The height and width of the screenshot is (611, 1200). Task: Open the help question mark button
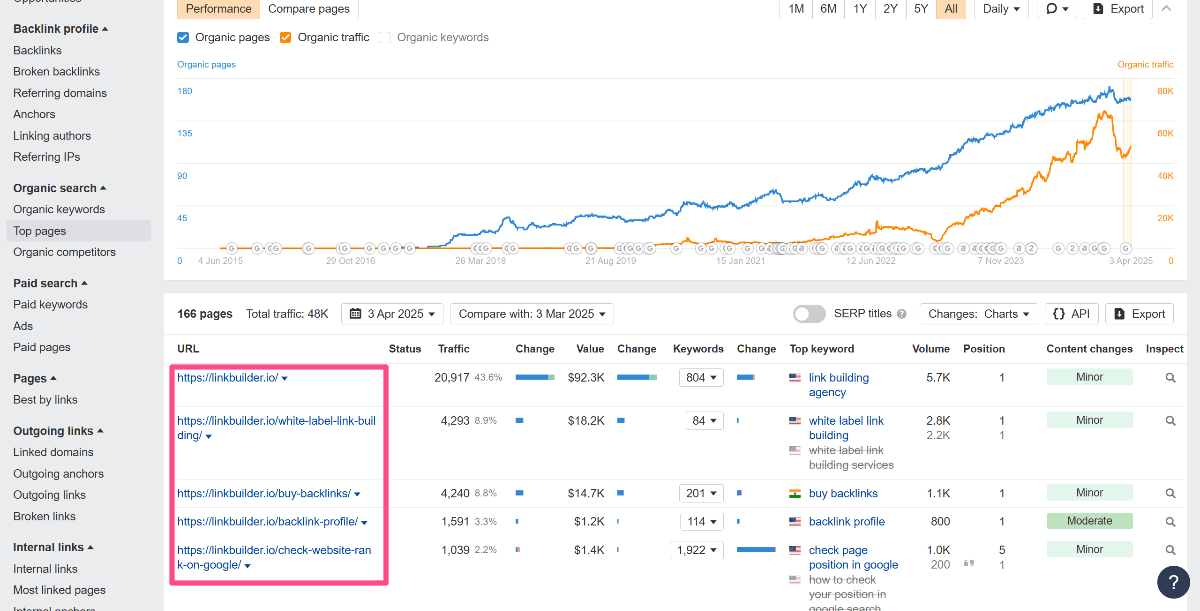(x=1173, y=582)
